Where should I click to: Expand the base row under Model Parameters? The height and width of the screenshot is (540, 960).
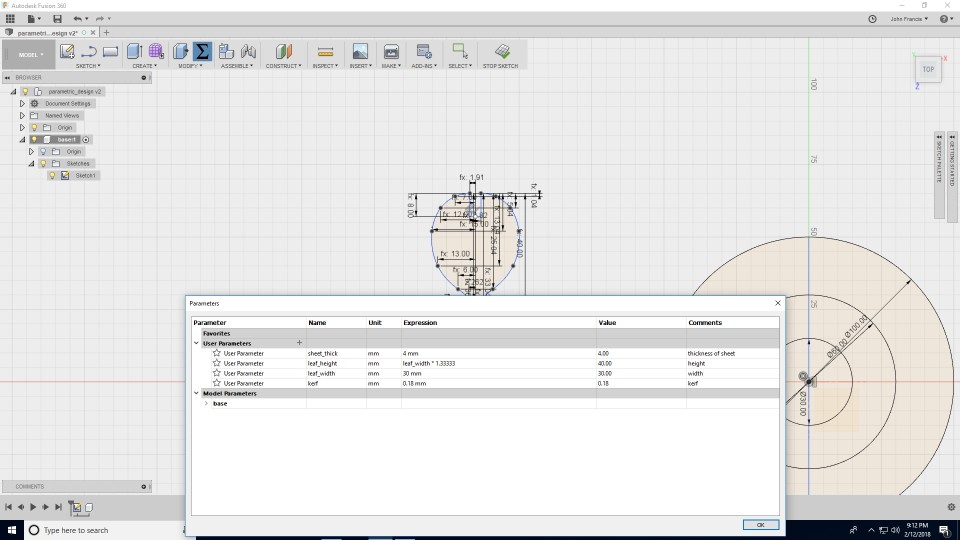tap(206, 403)
